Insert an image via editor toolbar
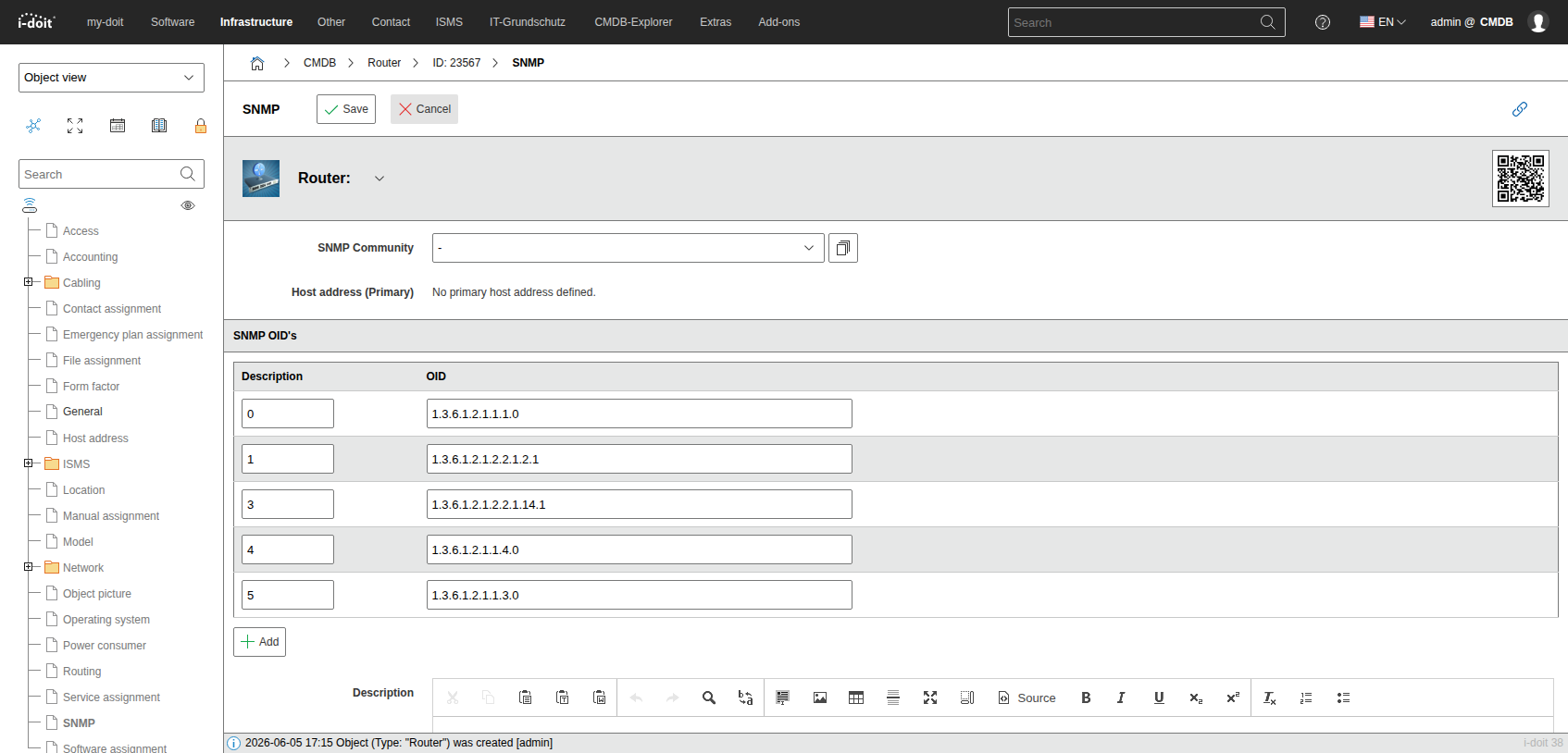 pos(820,697)
